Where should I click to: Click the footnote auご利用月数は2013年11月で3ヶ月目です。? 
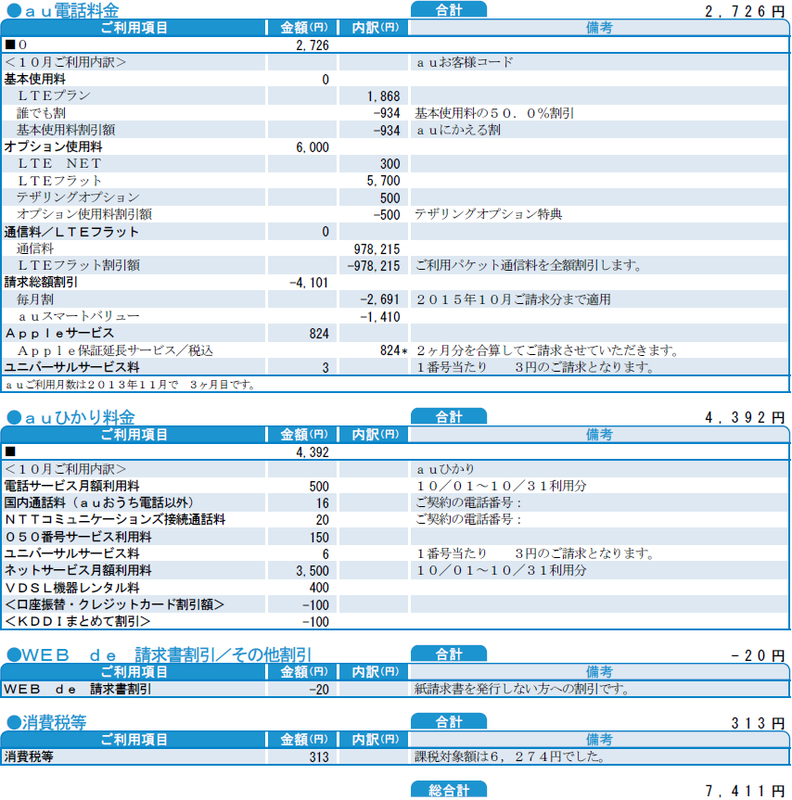[131, 384]
